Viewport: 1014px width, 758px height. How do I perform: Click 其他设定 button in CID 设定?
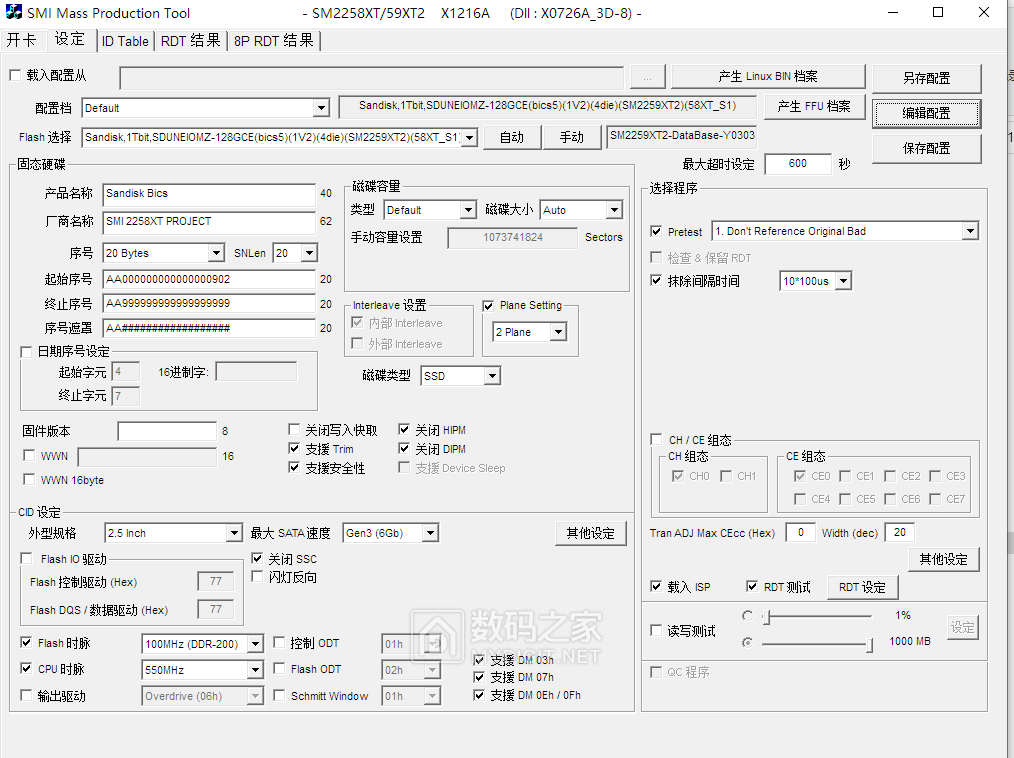(x=590, y=534)
